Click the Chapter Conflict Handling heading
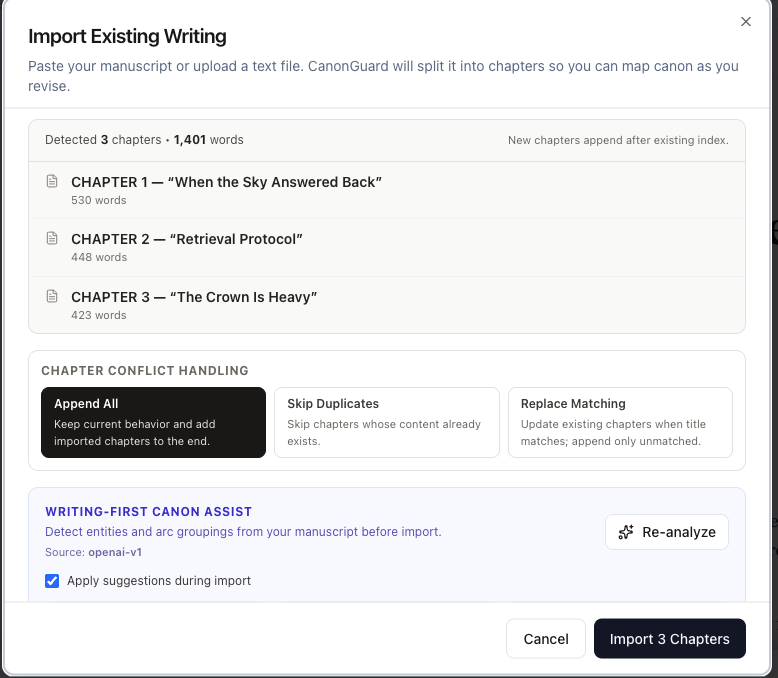This screenshot has height=678, width=778. point(145,371)
